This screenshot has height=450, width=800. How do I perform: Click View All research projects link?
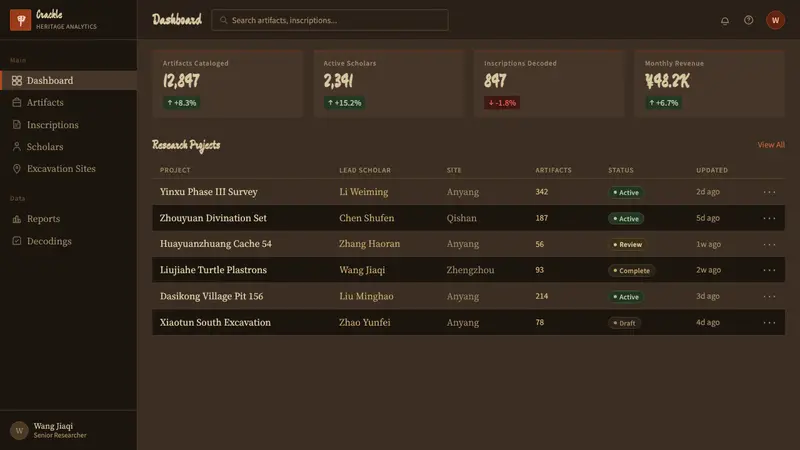click(771, 145)
